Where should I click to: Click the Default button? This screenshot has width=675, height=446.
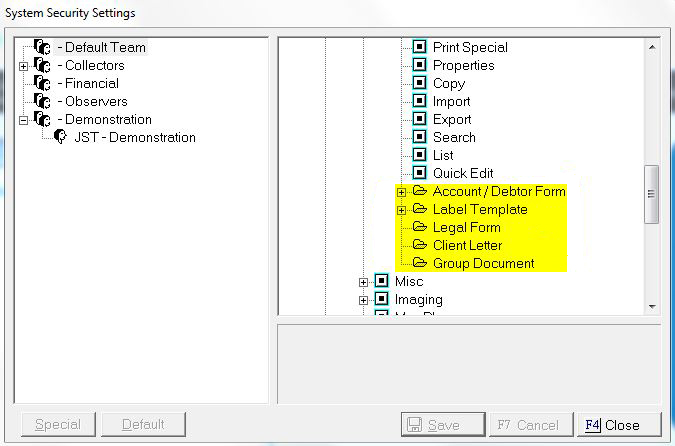[x=143, y=425]
